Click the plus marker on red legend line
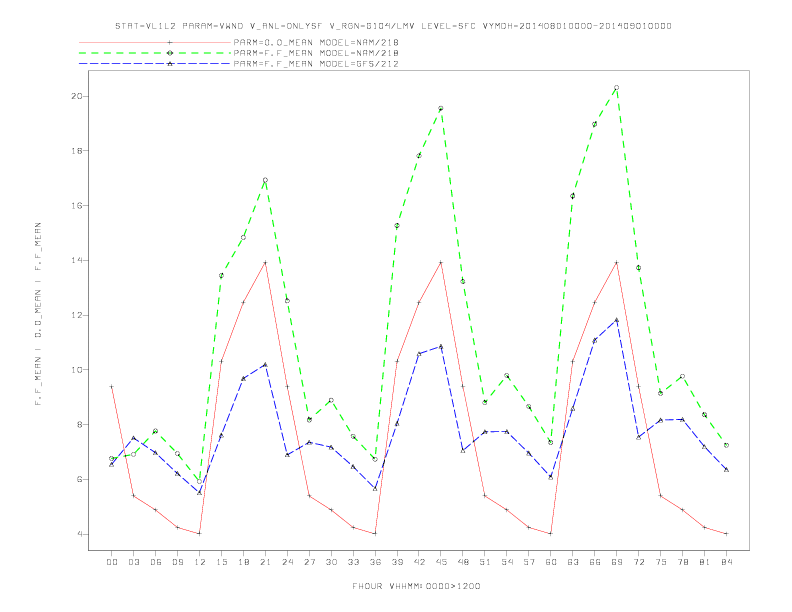Image resolution: width=792 pixels, height=612 pixels. point(170,42)
